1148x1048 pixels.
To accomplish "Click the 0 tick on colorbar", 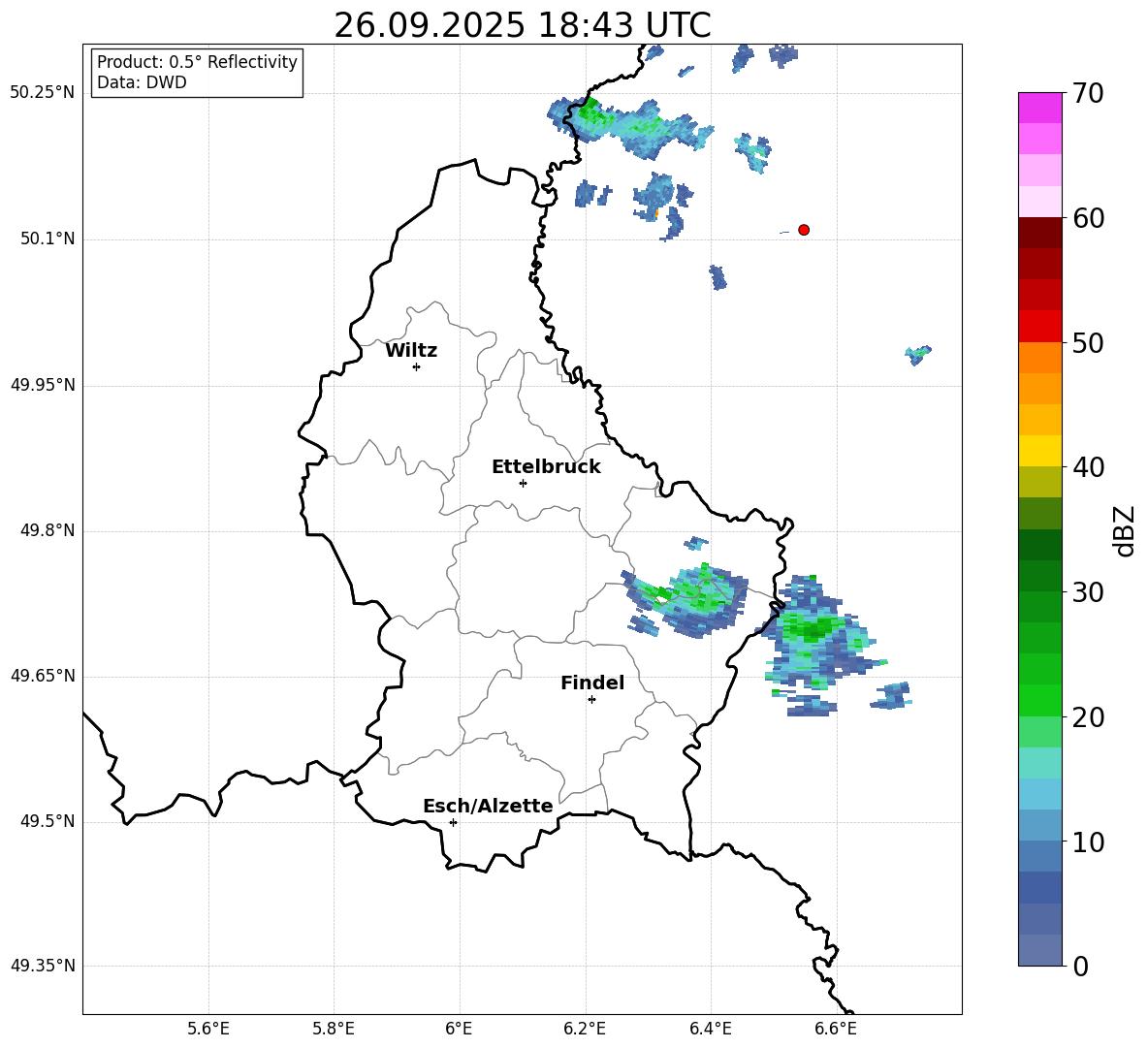I will pos(1080,966).
